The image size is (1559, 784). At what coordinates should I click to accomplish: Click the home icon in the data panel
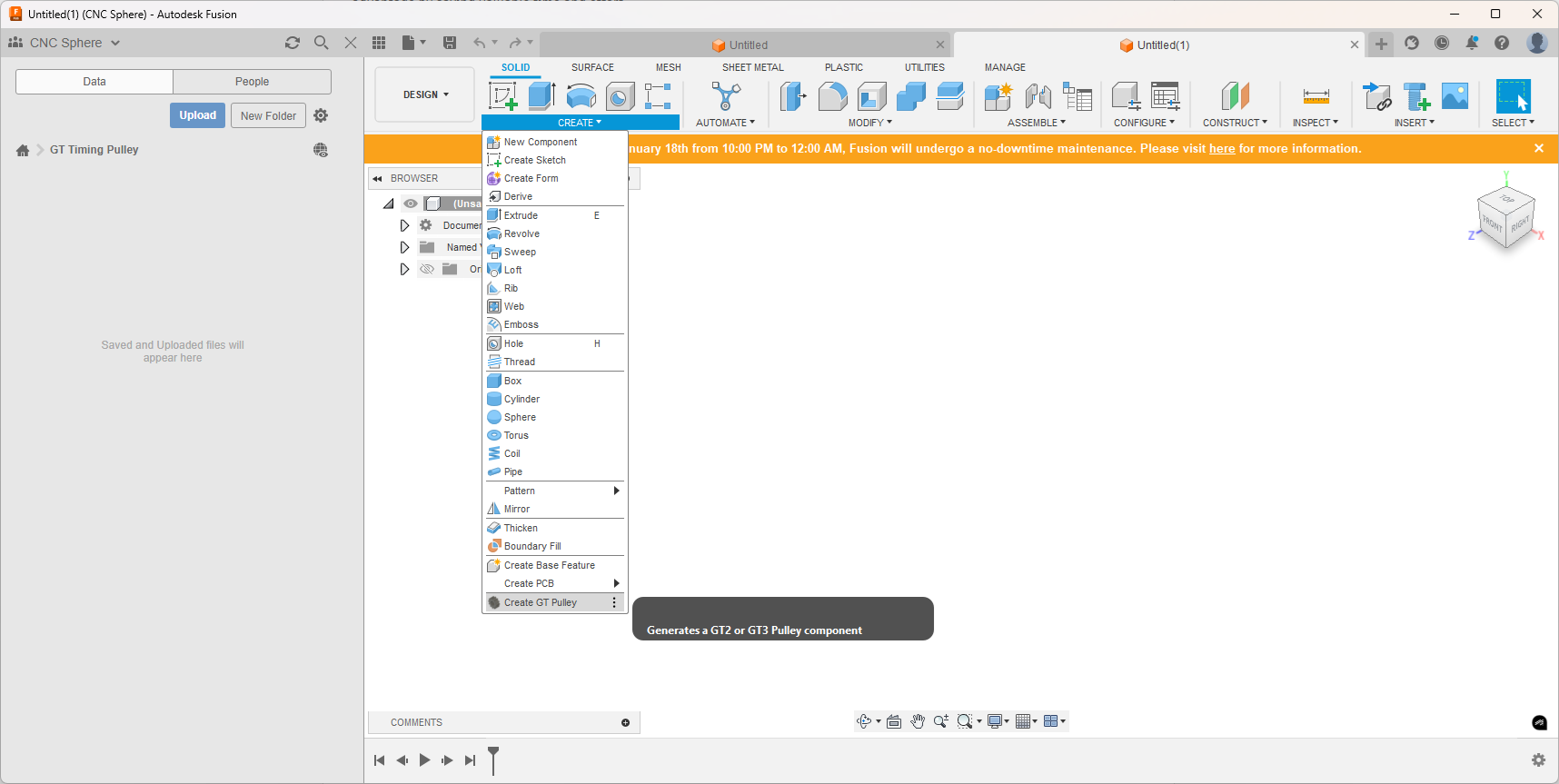coord(23,150)
